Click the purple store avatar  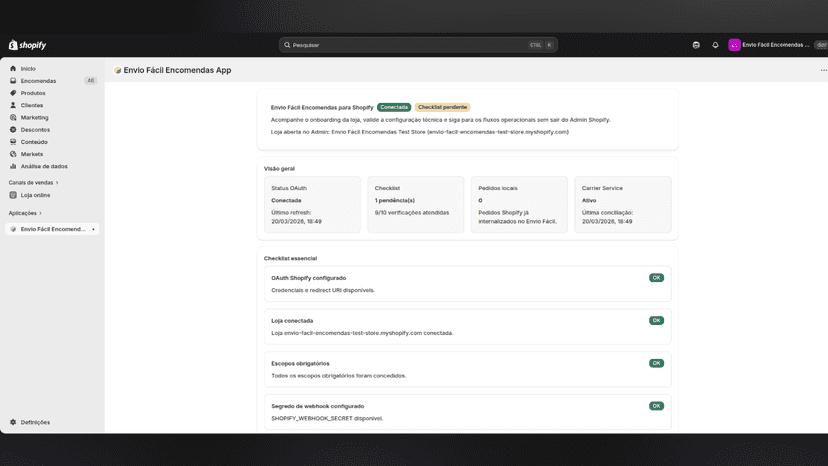[x=734, y=45]
